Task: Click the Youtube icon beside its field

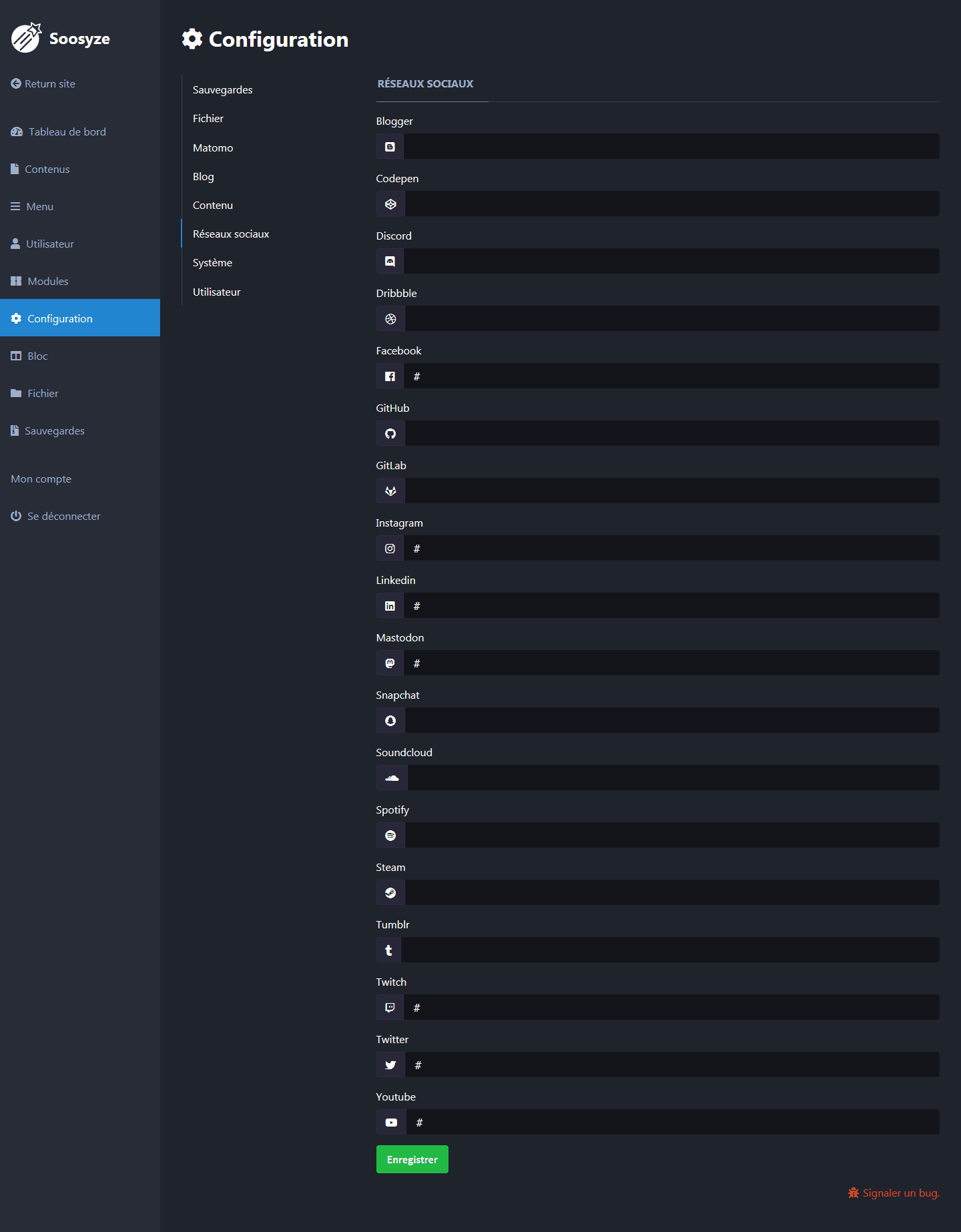Action: (391, 1123)
